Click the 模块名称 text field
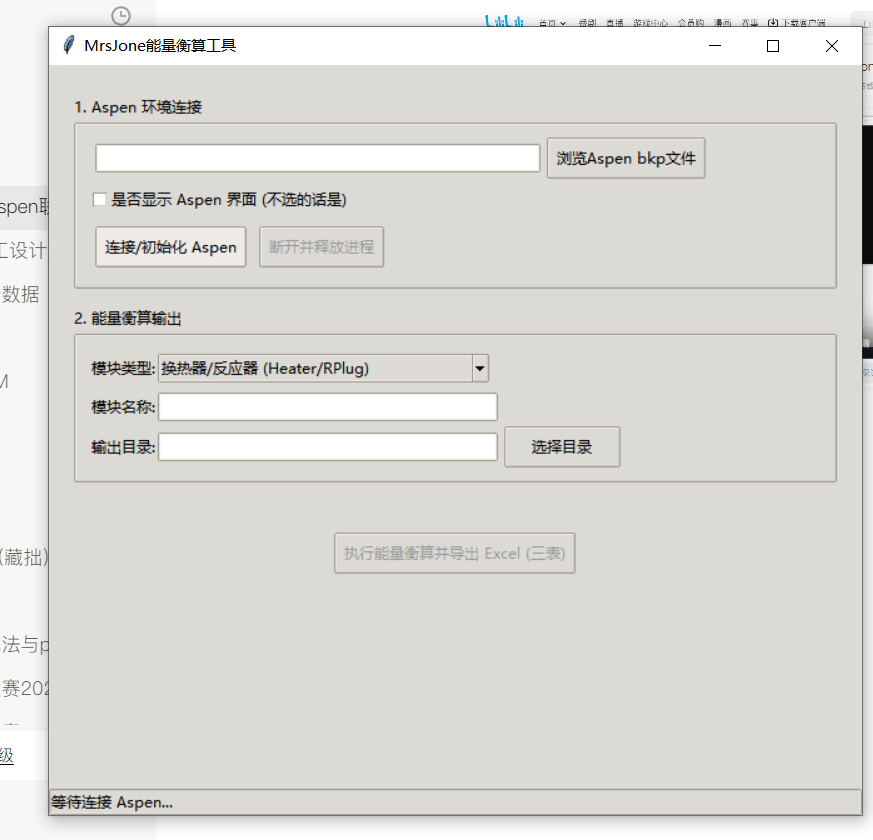This screenshot has height=840, width=873. 327,407
